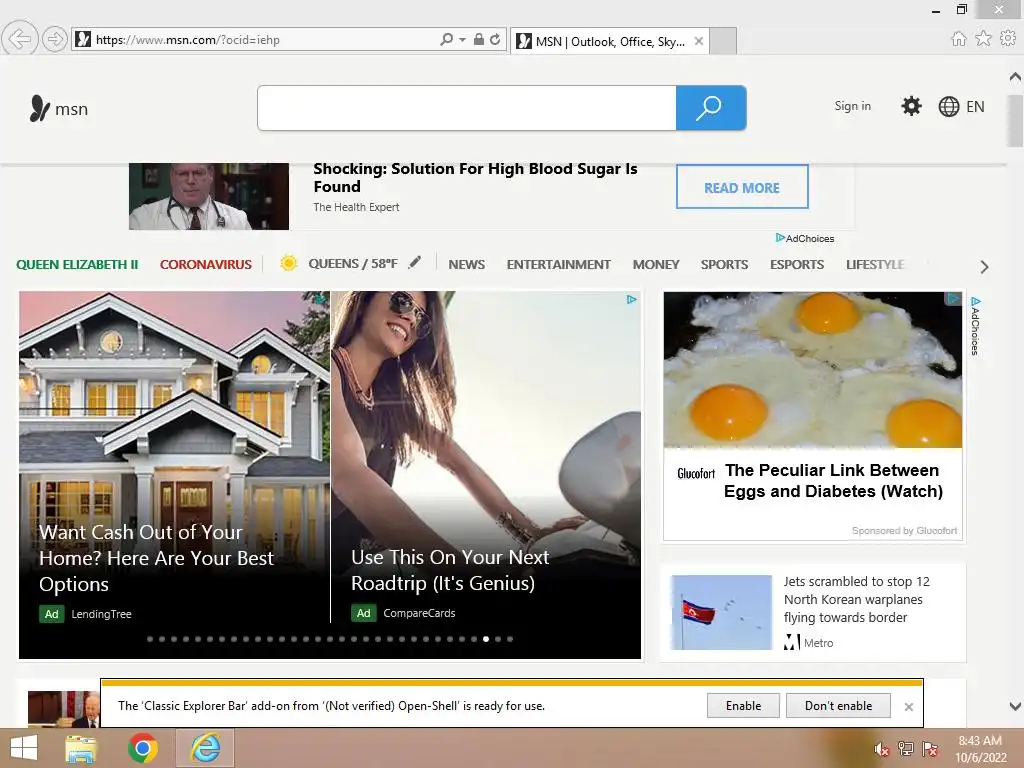Image resolution: width=1024 pixels, height=768 pixels.
Task: Open the ENTERTAINMENT section
Action: tap(558, 264)
